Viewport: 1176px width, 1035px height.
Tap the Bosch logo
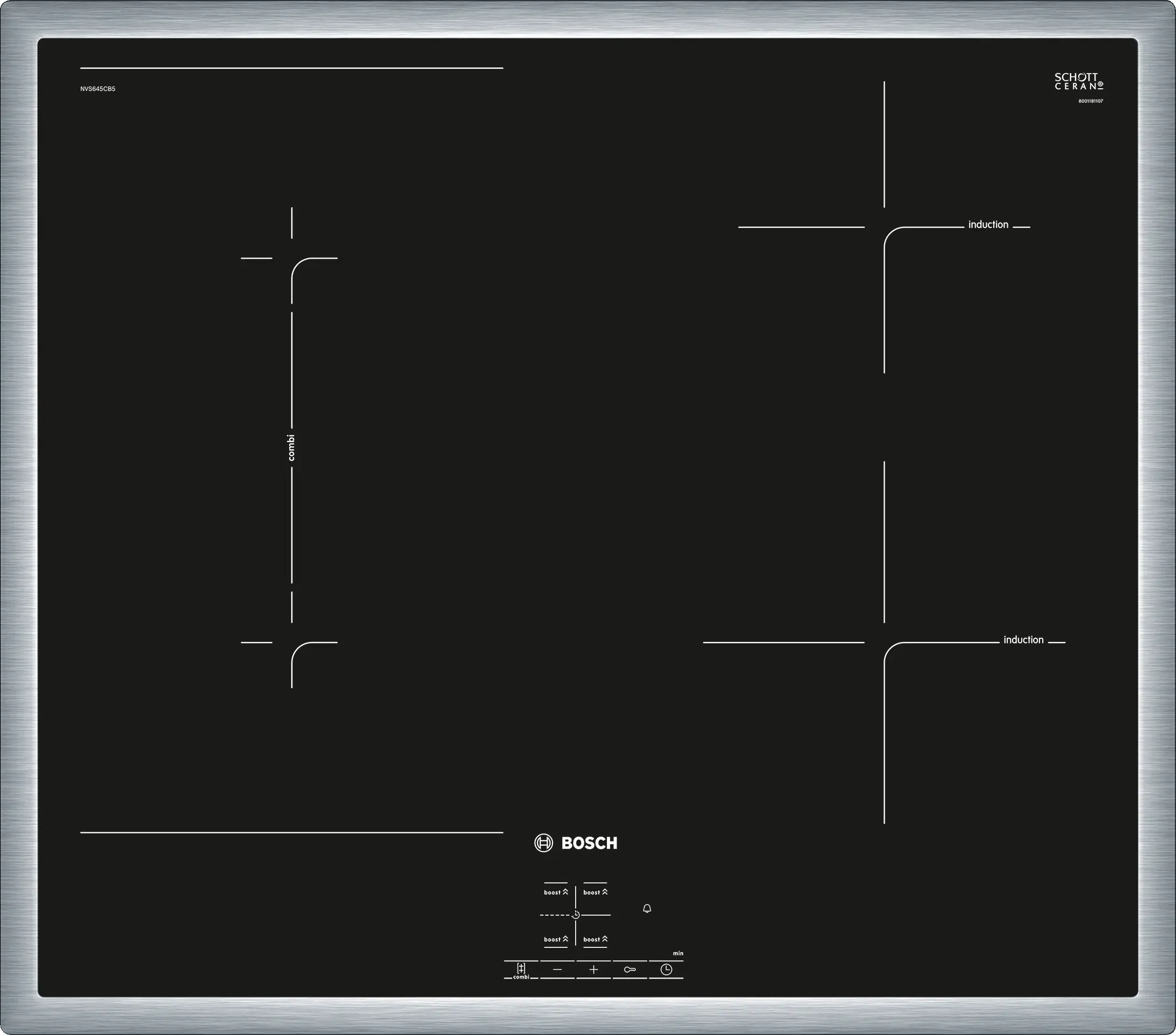click(576, 843)
